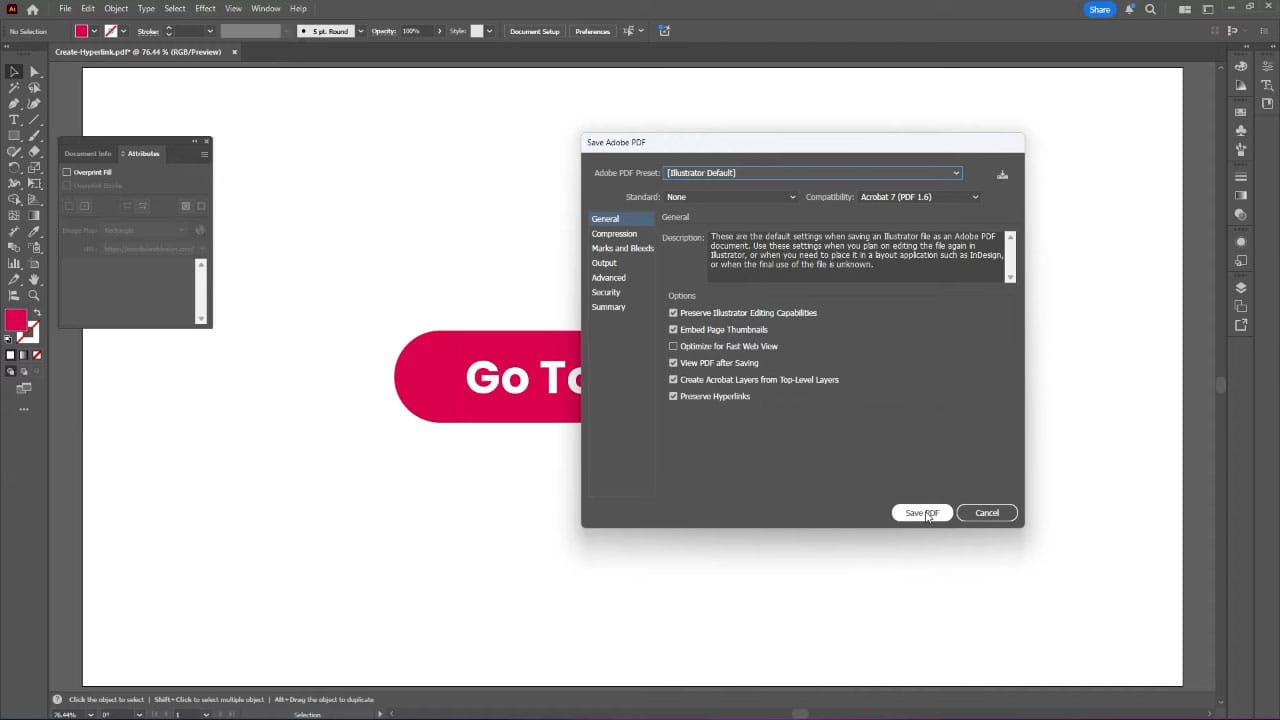Screen dimensions: 1280x720
Task: Click the Save PDF button
Action: pyautogui.click(x=921, y=513)
